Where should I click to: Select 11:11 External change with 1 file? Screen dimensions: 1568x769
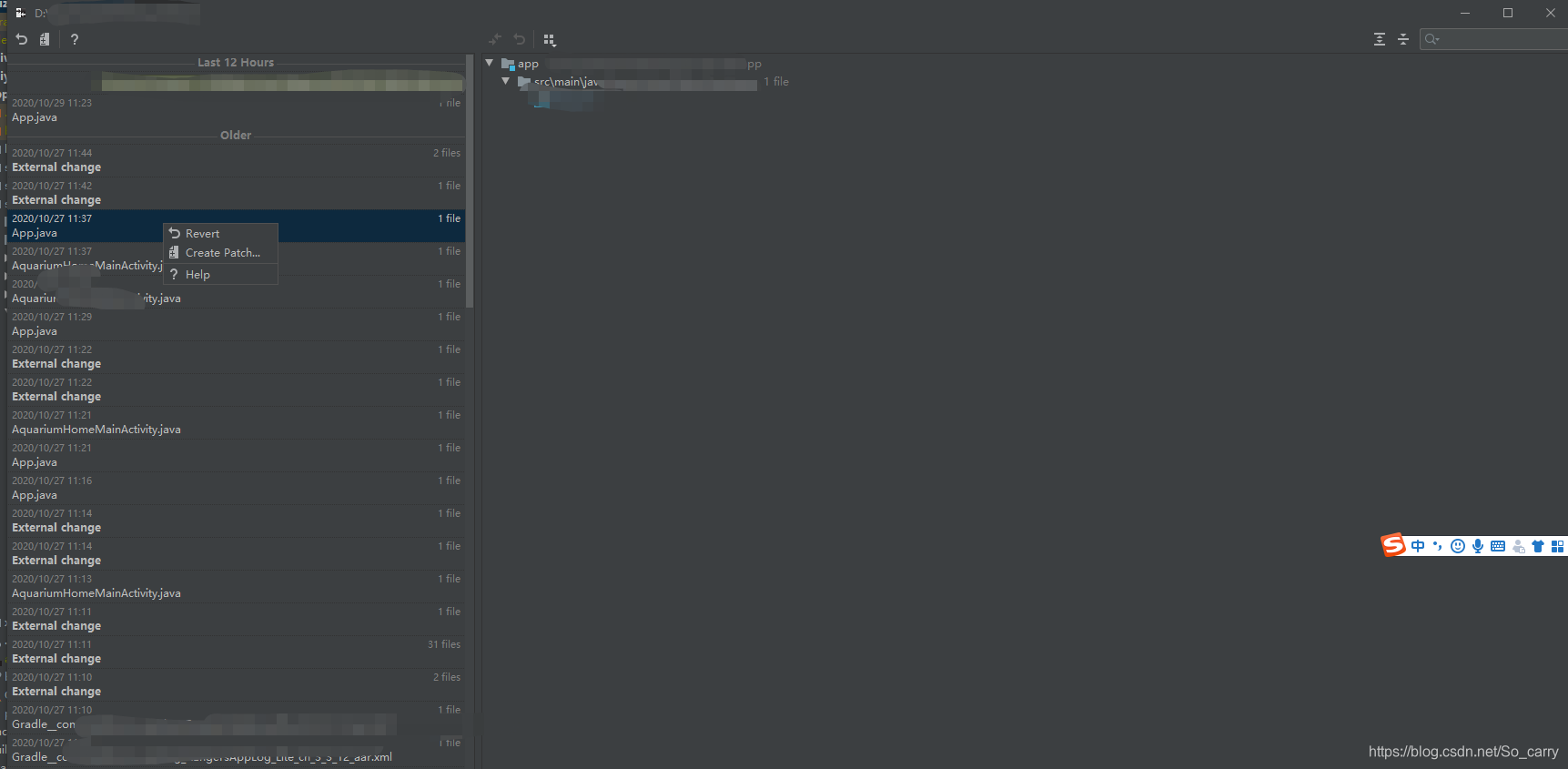236,619
